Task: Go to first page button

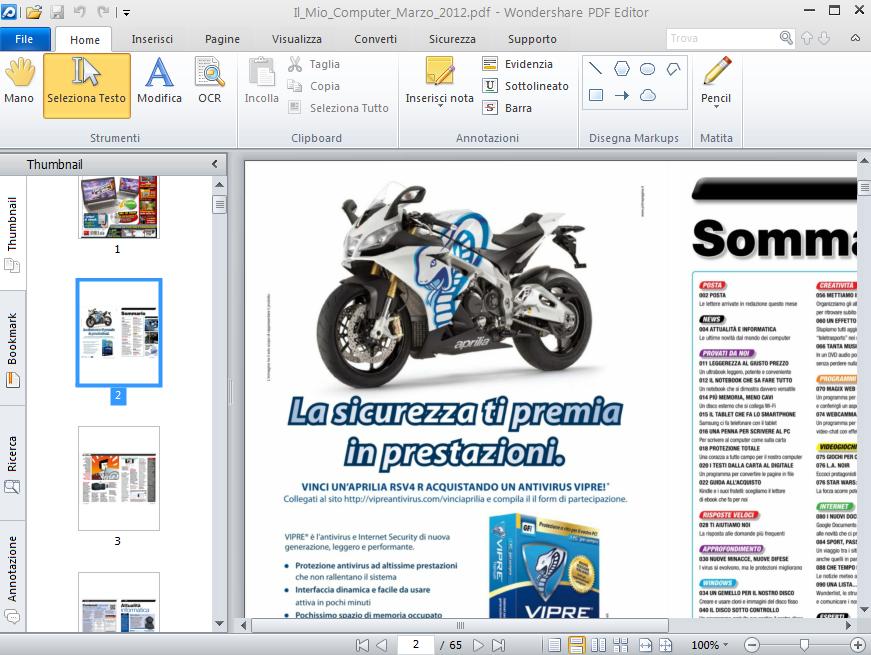Action: click(362, 645)
